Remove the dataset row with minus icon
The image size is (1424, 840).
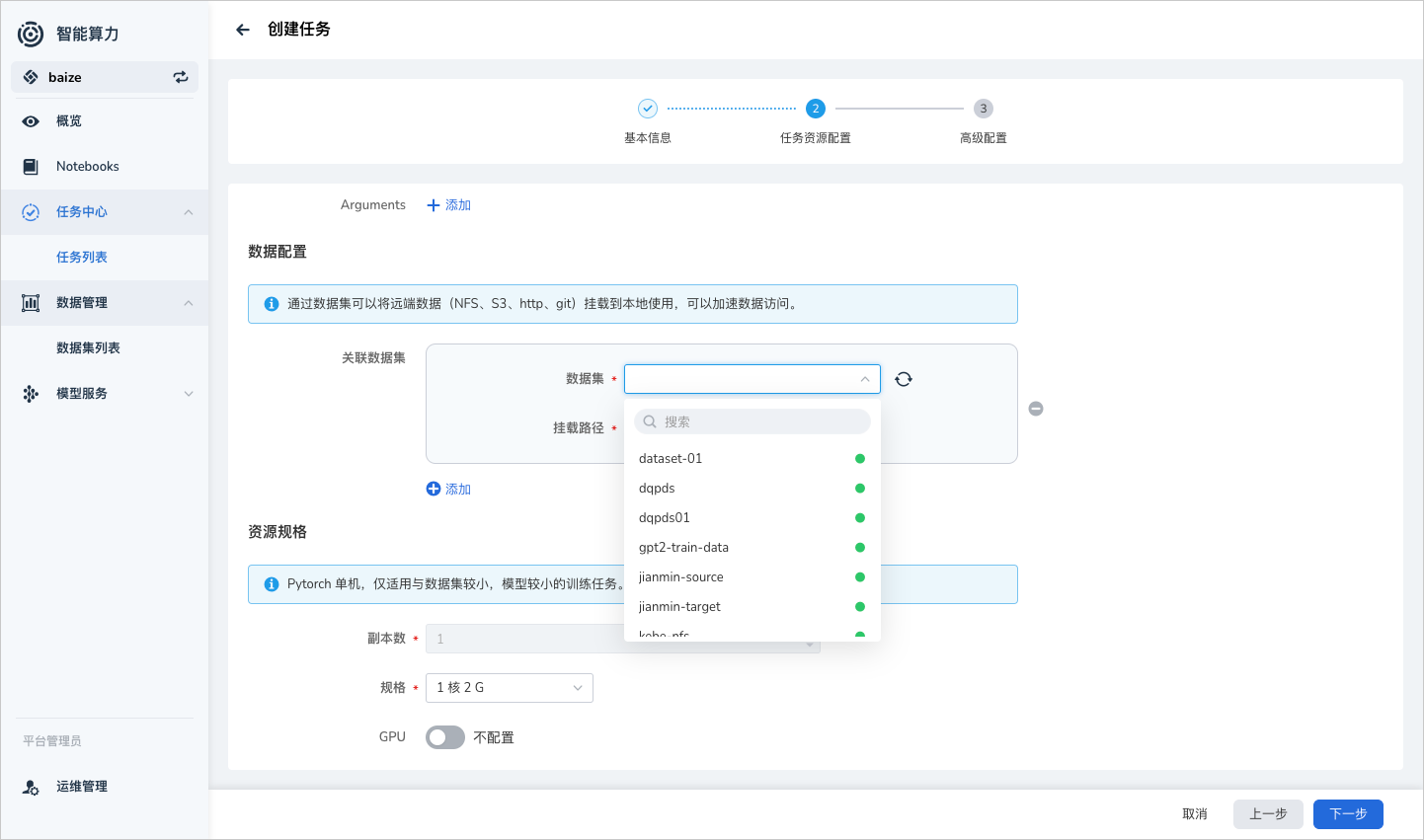tap(1036, 409)
